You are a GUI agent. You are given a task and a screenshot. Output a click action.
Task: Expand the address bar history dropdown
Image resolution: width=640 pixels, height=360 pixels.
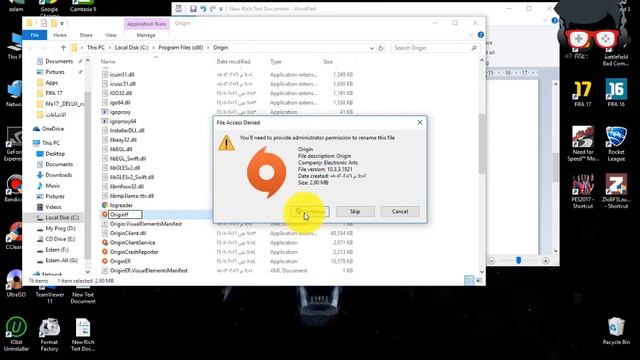371,48
